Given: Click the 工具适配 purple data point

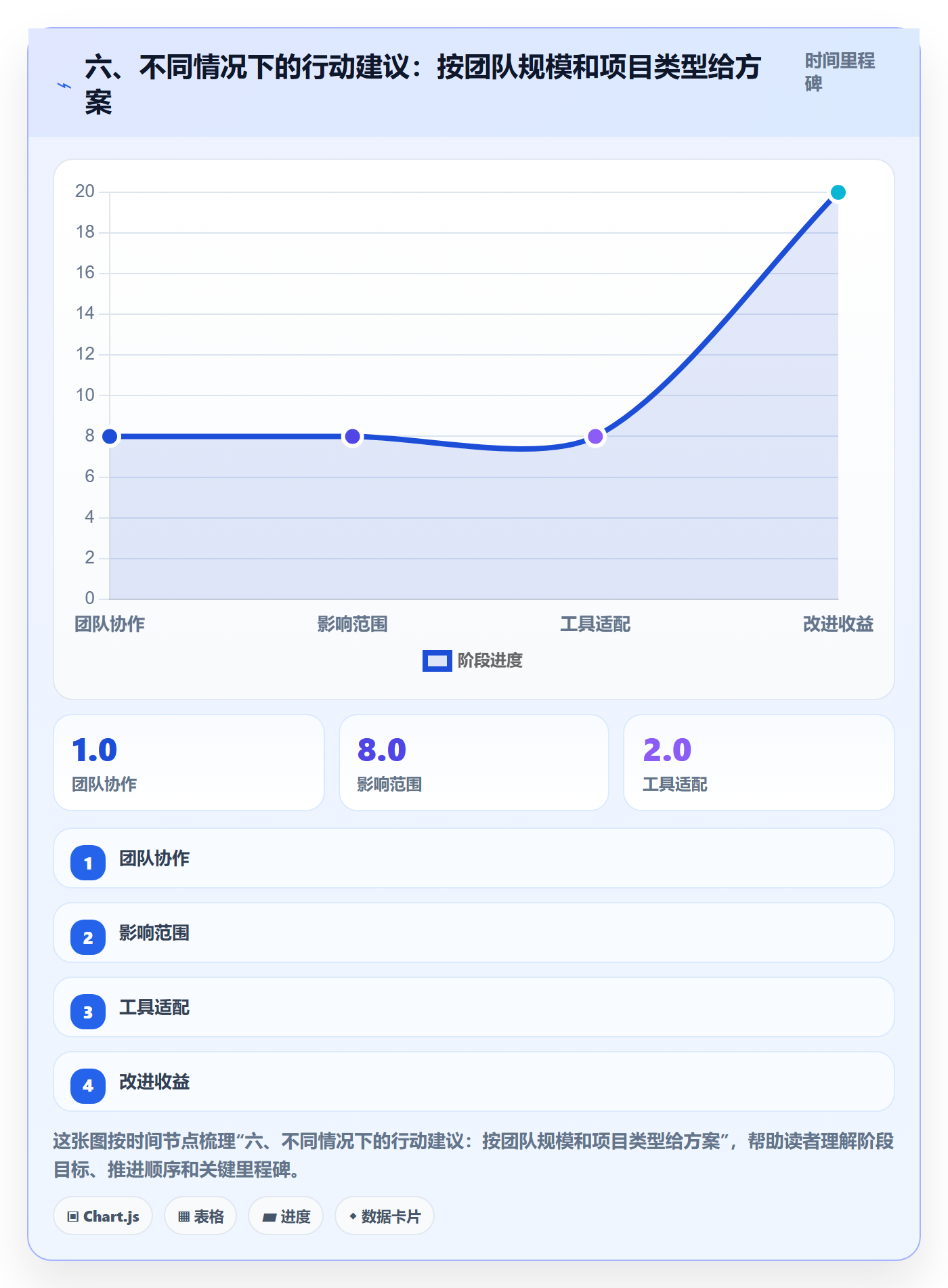Looking at the screenshot, I should point(595,437).
